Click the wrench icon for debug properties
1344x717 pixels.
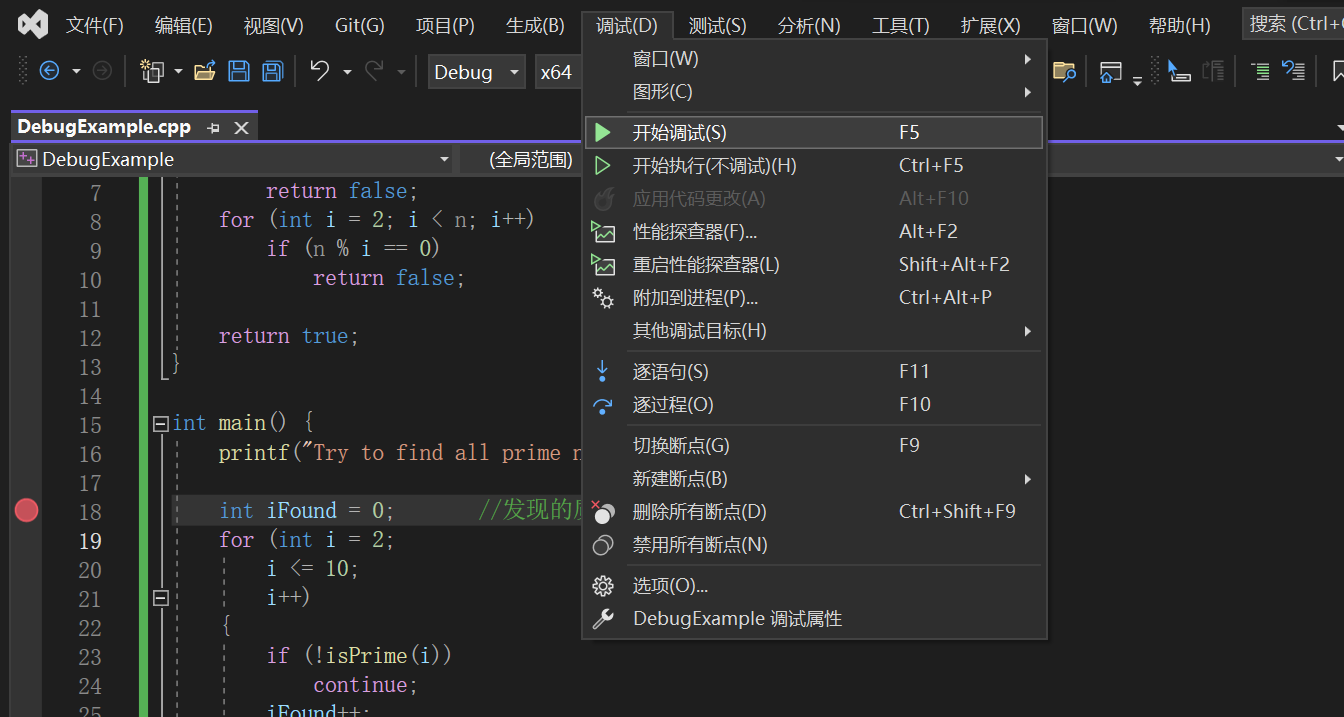[x=603, y=619]
